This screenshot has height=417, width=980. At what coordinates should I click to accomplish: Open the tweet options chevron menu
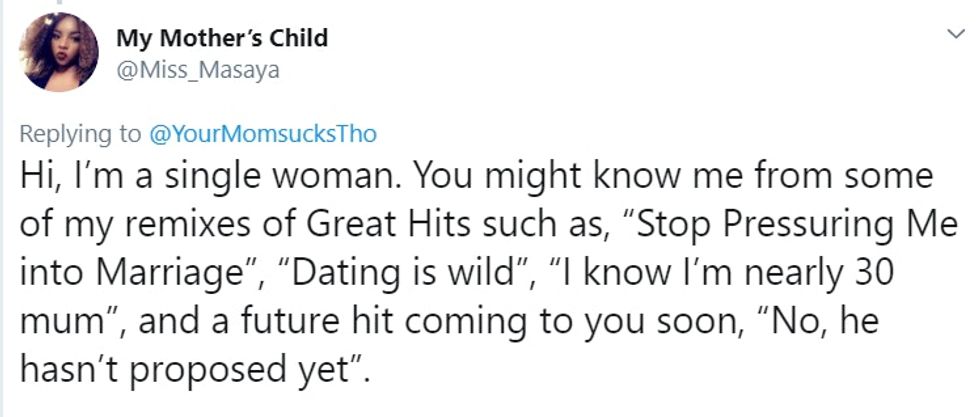point(953,35)
